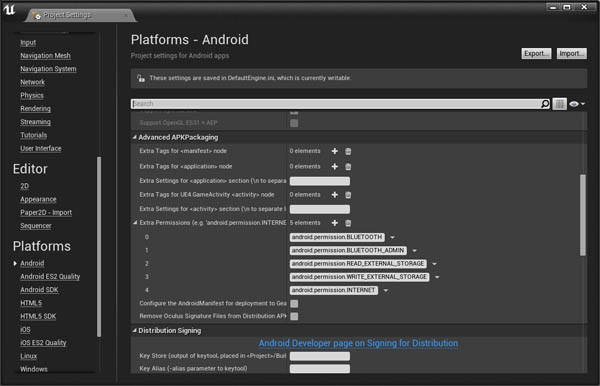Open Input settings
The image size is (600, 386).
point(28,42)
